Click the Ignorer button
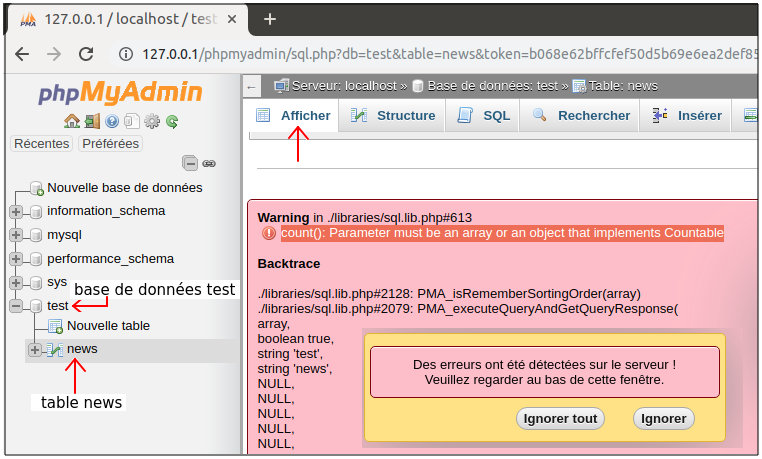The image size is (762, 459). [664, 419]
